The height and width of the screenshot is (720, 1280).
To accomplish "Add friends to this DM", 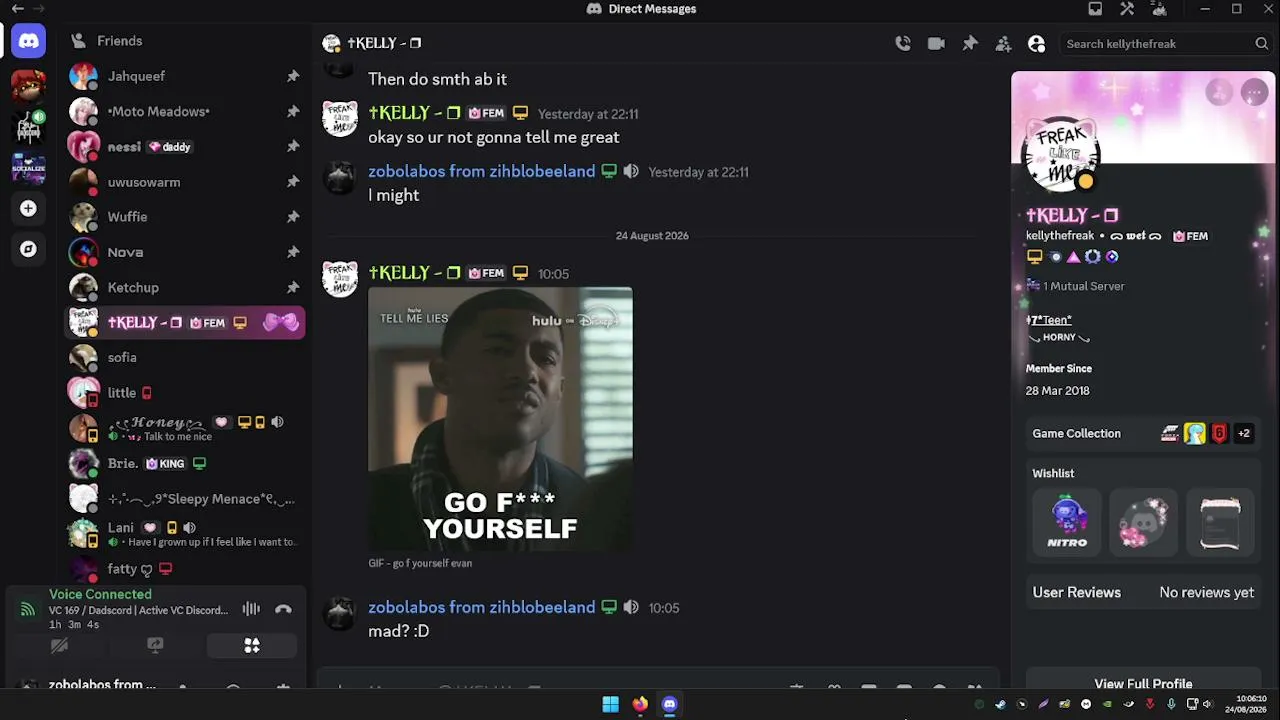I will point(1003,43).
